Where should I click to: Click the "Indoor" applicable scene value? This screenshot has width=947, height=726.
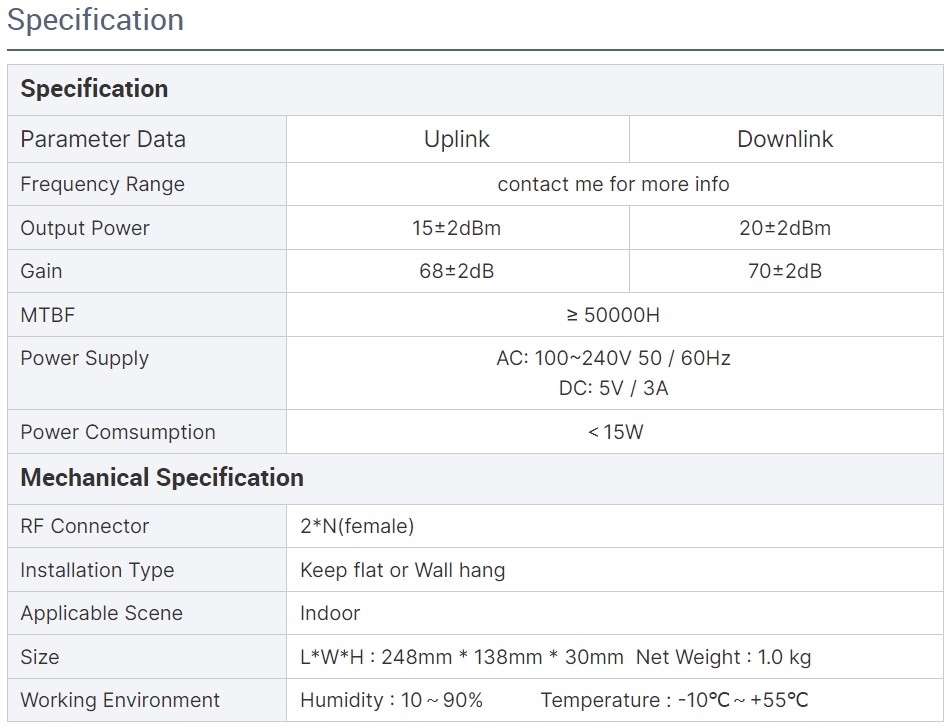(330, 613)
